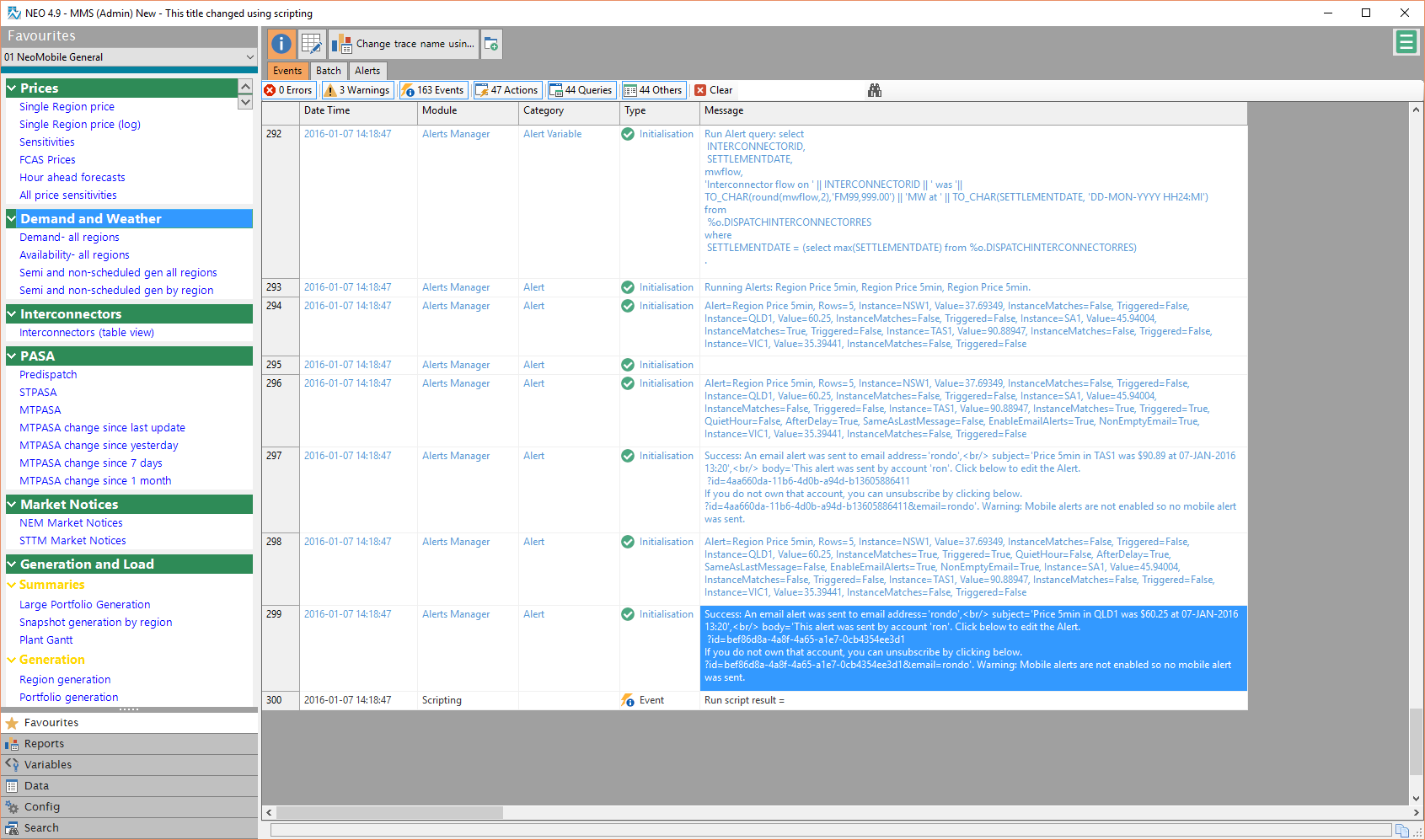Open the 01 NeoMobile General dropdown
The height and width of the screenshot is (840, 1425).
[129, 57]
